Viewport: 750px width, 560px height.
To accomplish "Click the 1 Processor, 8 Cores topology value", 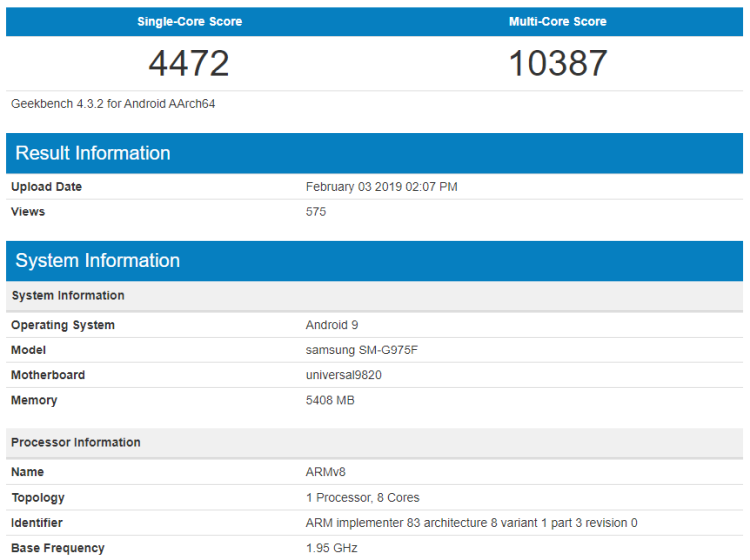I will pos(362,497).
